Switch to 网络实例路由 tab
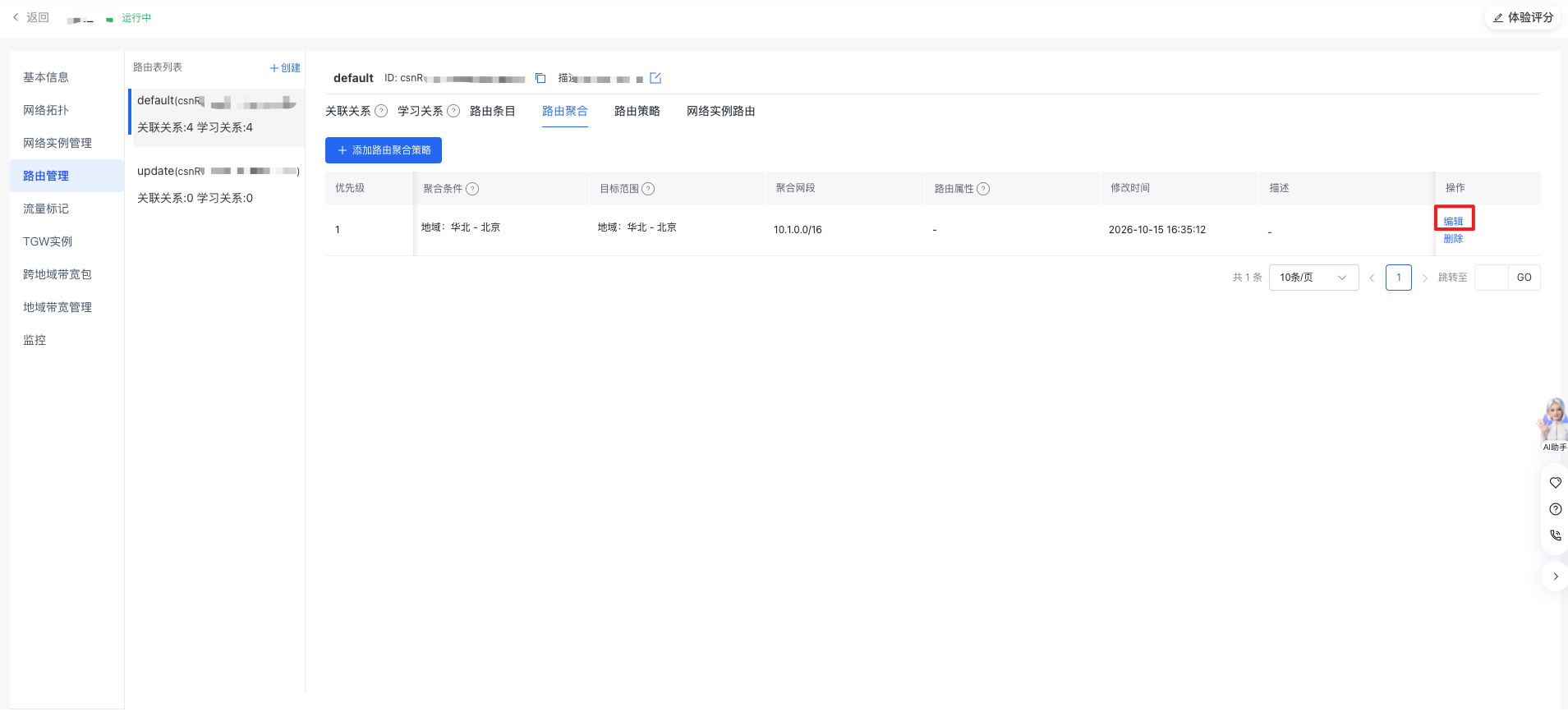1568x716 pixels. coord(721,111)
